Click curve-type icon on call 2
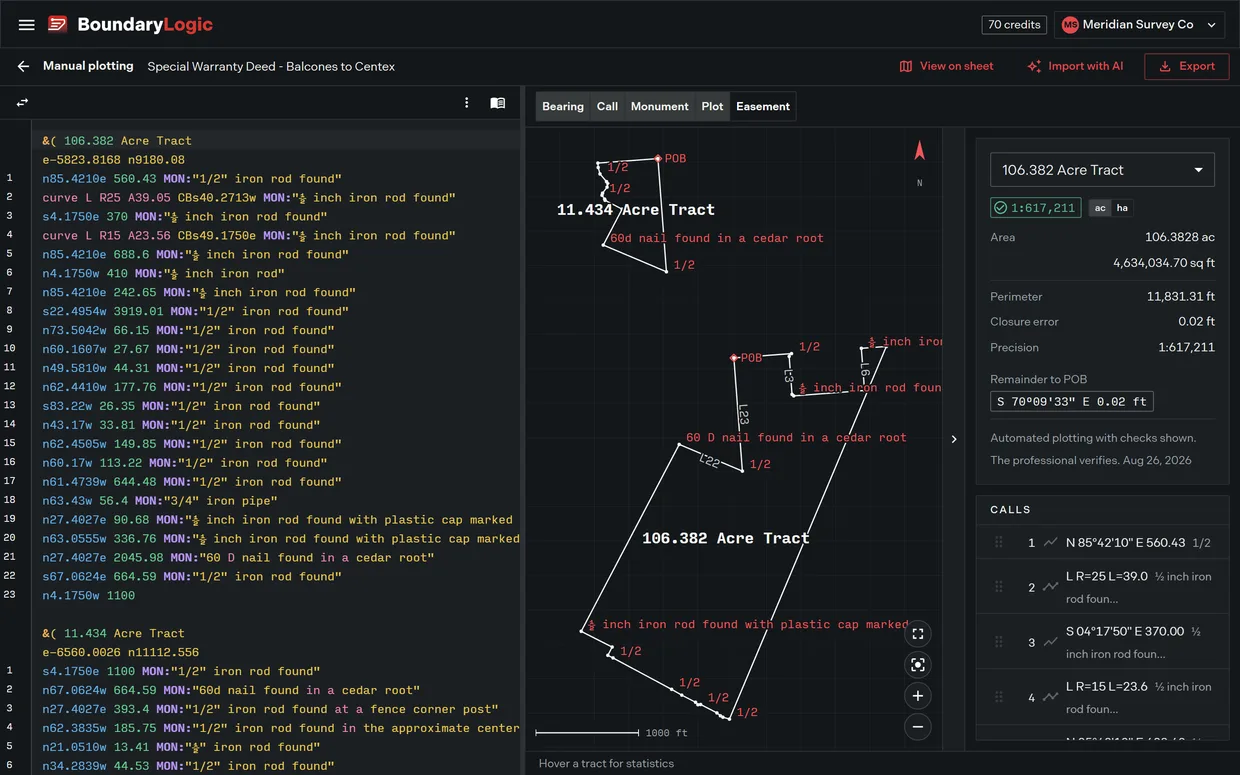The height and width of the screenshot is (775, 1240). click(1050, 587)
